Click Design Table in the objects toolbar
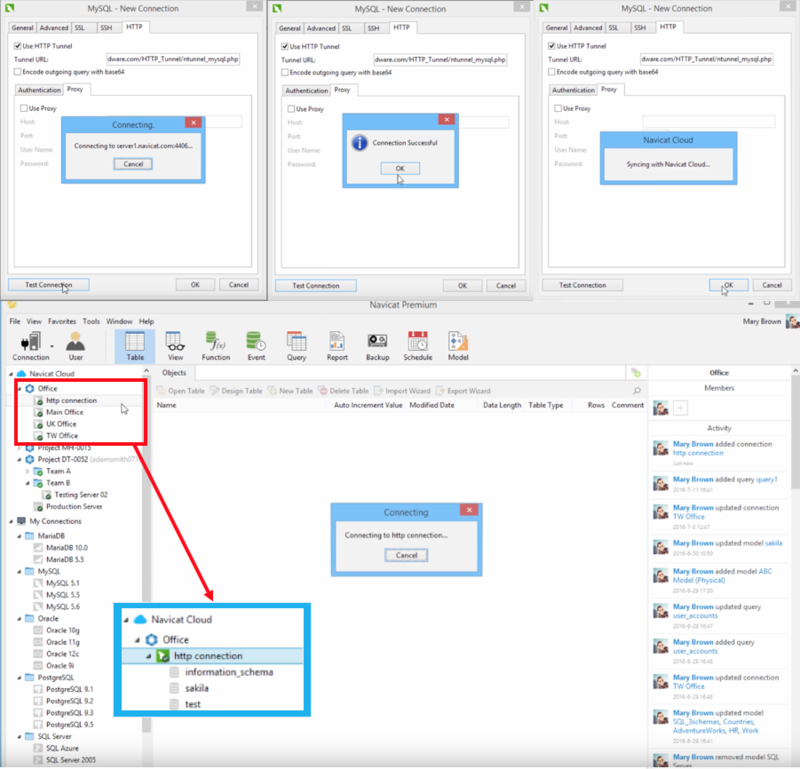 [236, 391]
